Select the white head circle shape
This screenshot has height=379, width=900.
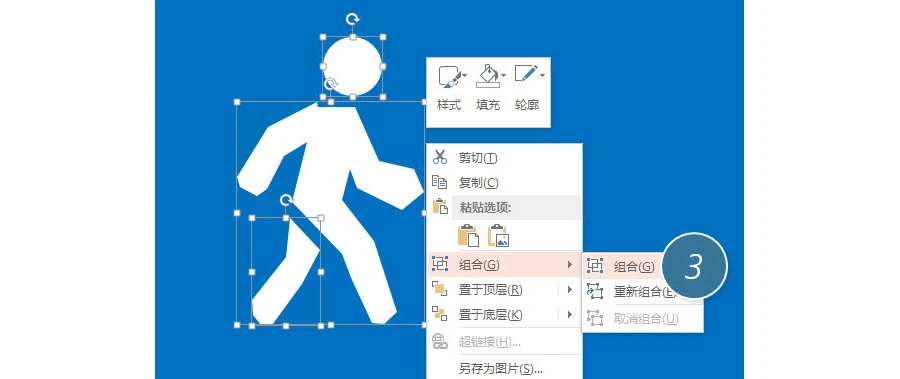(x=353, y=66)
